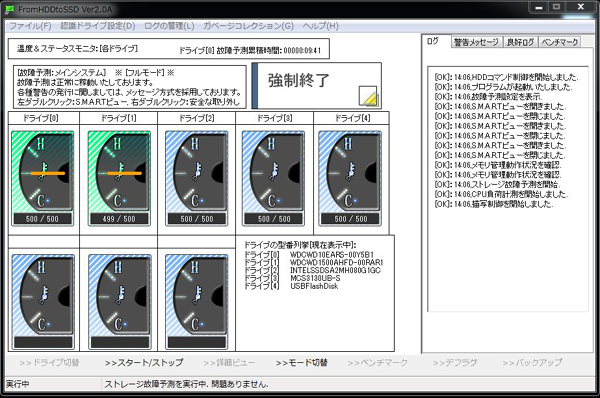The height and width of the screenshot is (398, 600).
Task: Click model name WDCWD10EARS-00Y5B1
Action: click(332, 255)
